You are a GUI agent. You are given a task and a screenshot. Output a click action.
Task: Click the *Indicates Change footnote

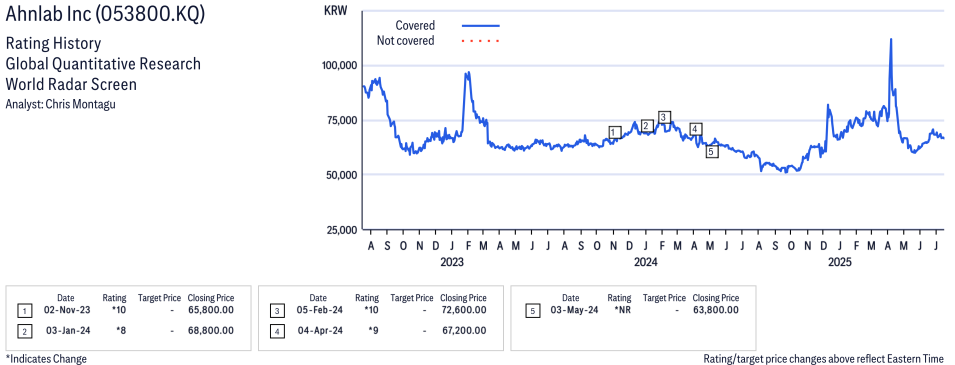[46, 358]
